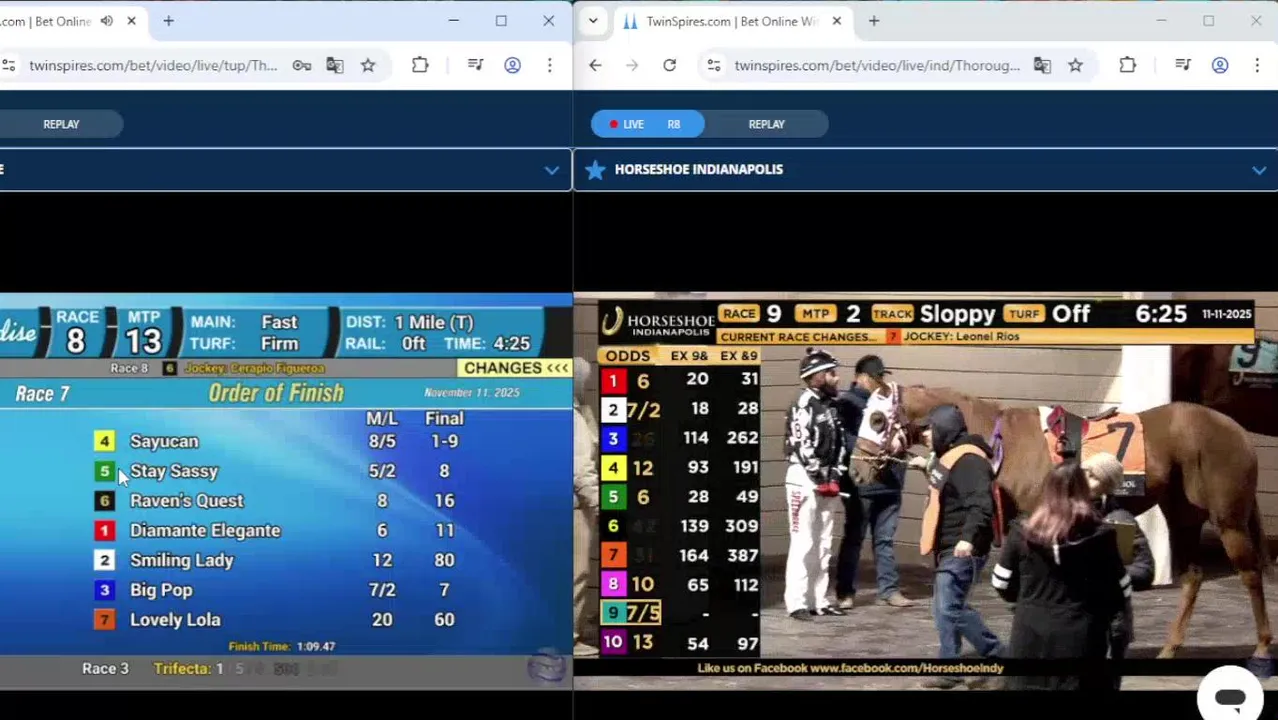1278x720 pixels.
Task: Click 'Big Pop' in order of finish
Action: tap(161, 590)
